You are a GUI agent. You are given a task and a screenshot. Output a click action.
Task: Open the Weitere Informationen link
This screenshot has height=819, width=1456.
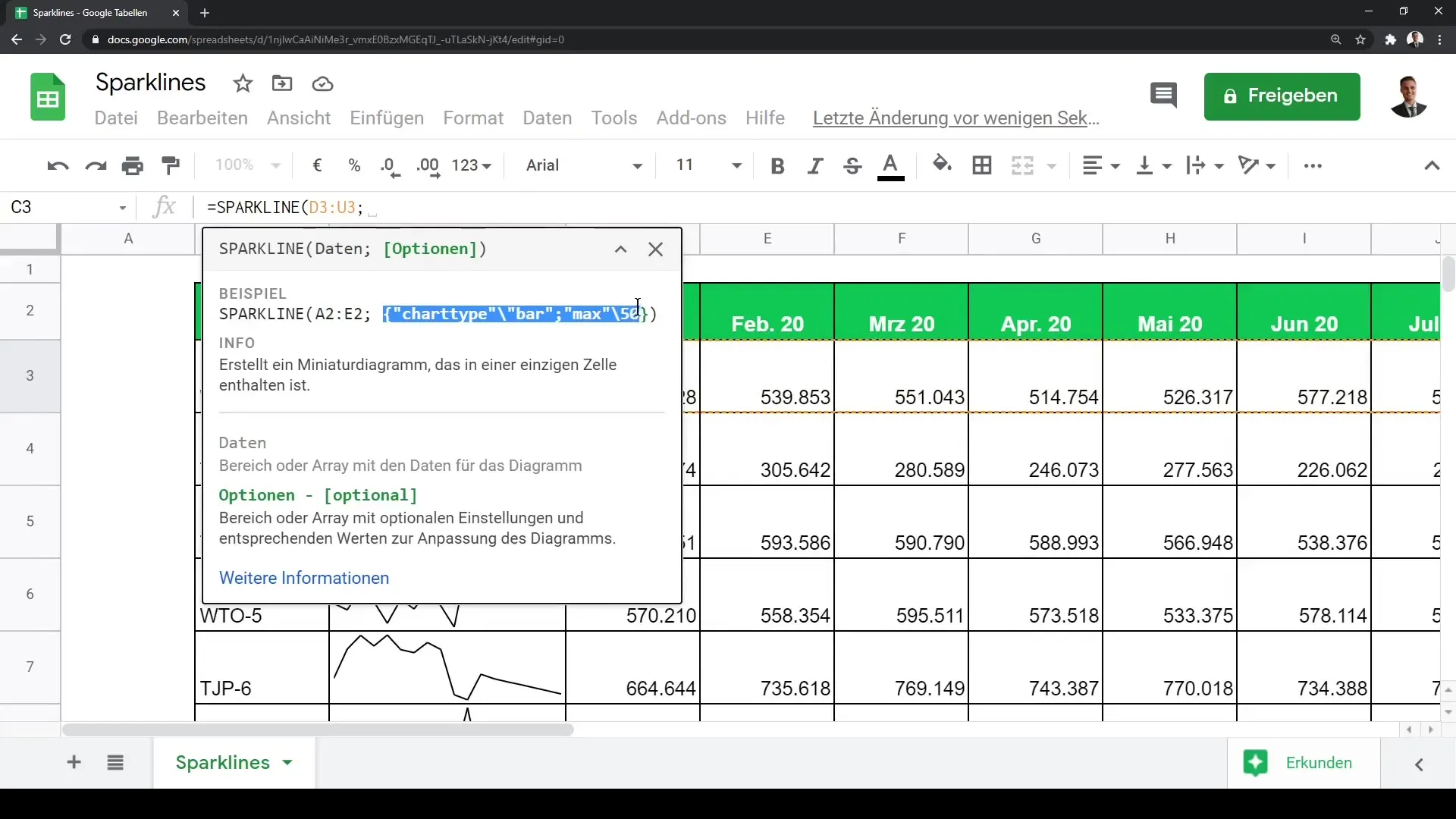tap(304, 578)
